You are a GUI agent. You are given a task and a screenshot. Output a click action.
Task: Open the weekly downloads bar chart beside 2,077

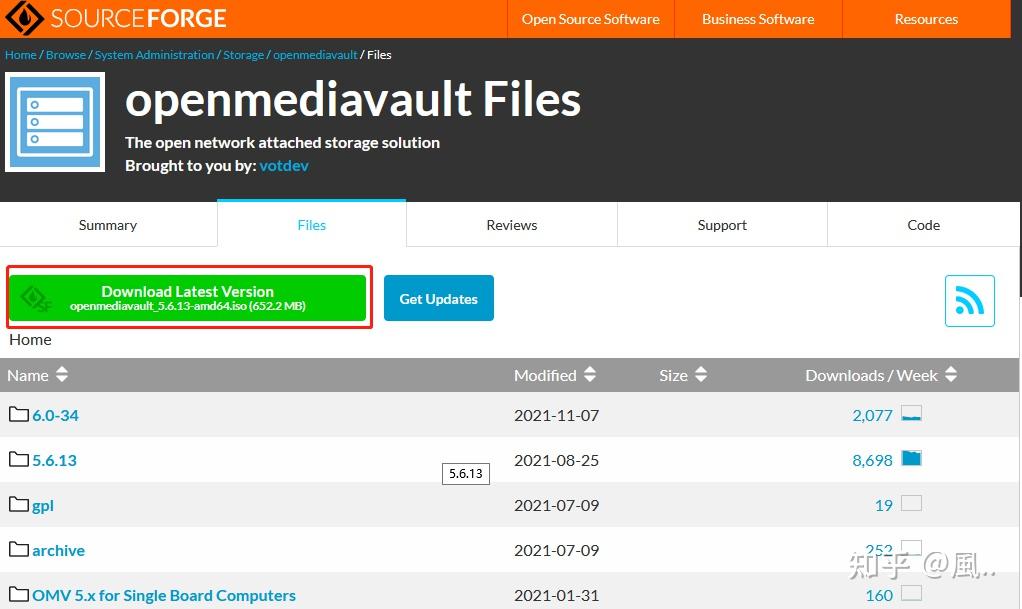(x=911, y=413)
